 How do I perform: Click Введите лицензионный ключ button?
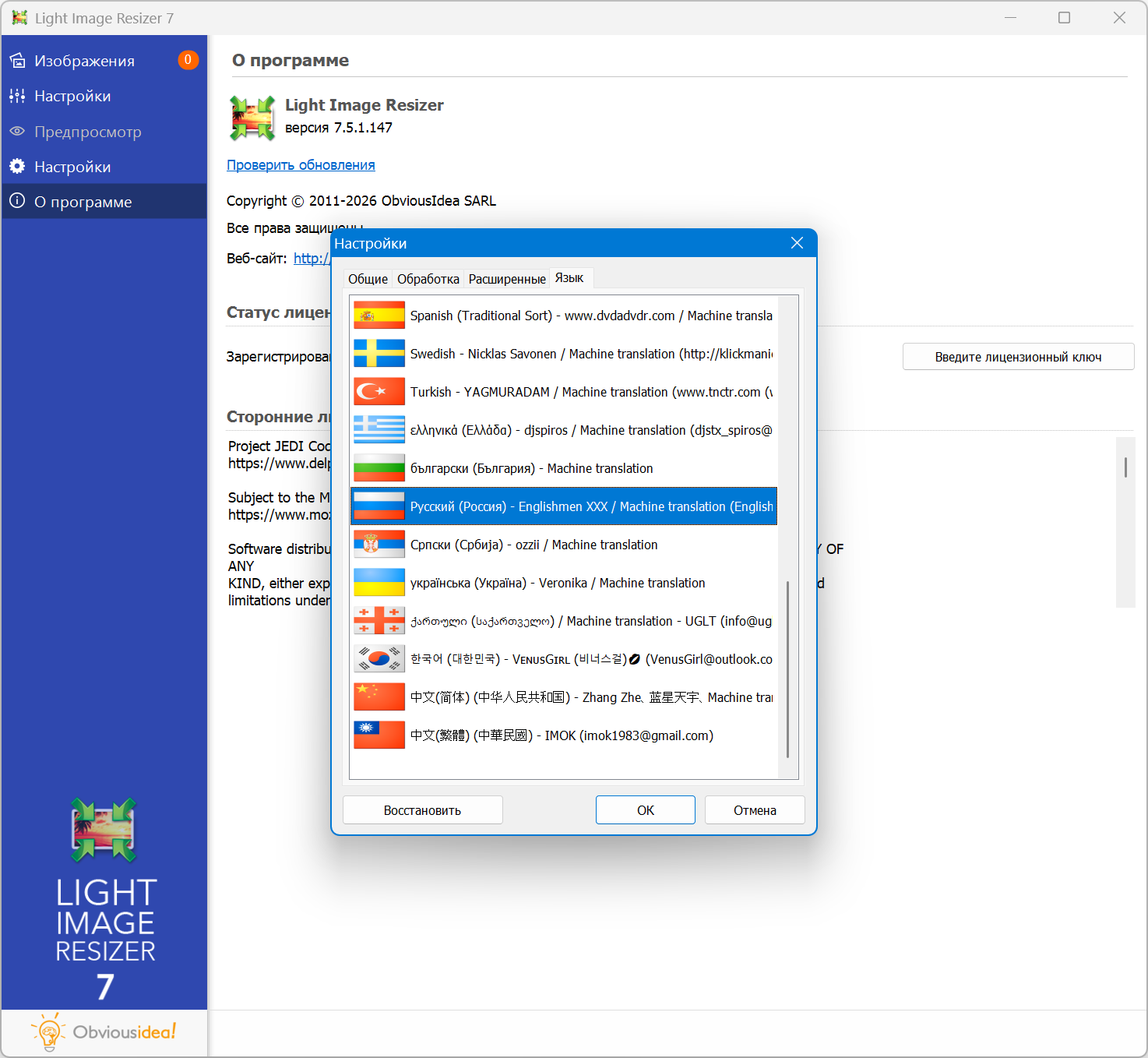(1017, 357)
